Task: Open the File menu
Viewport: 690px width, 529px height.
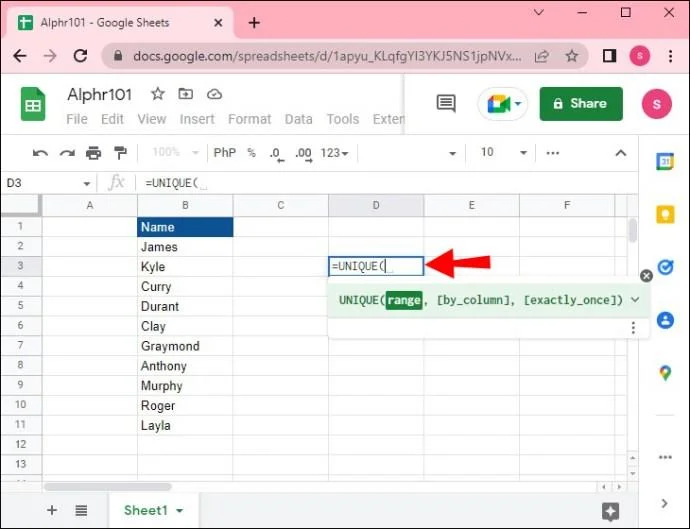Action: point(77,119)
